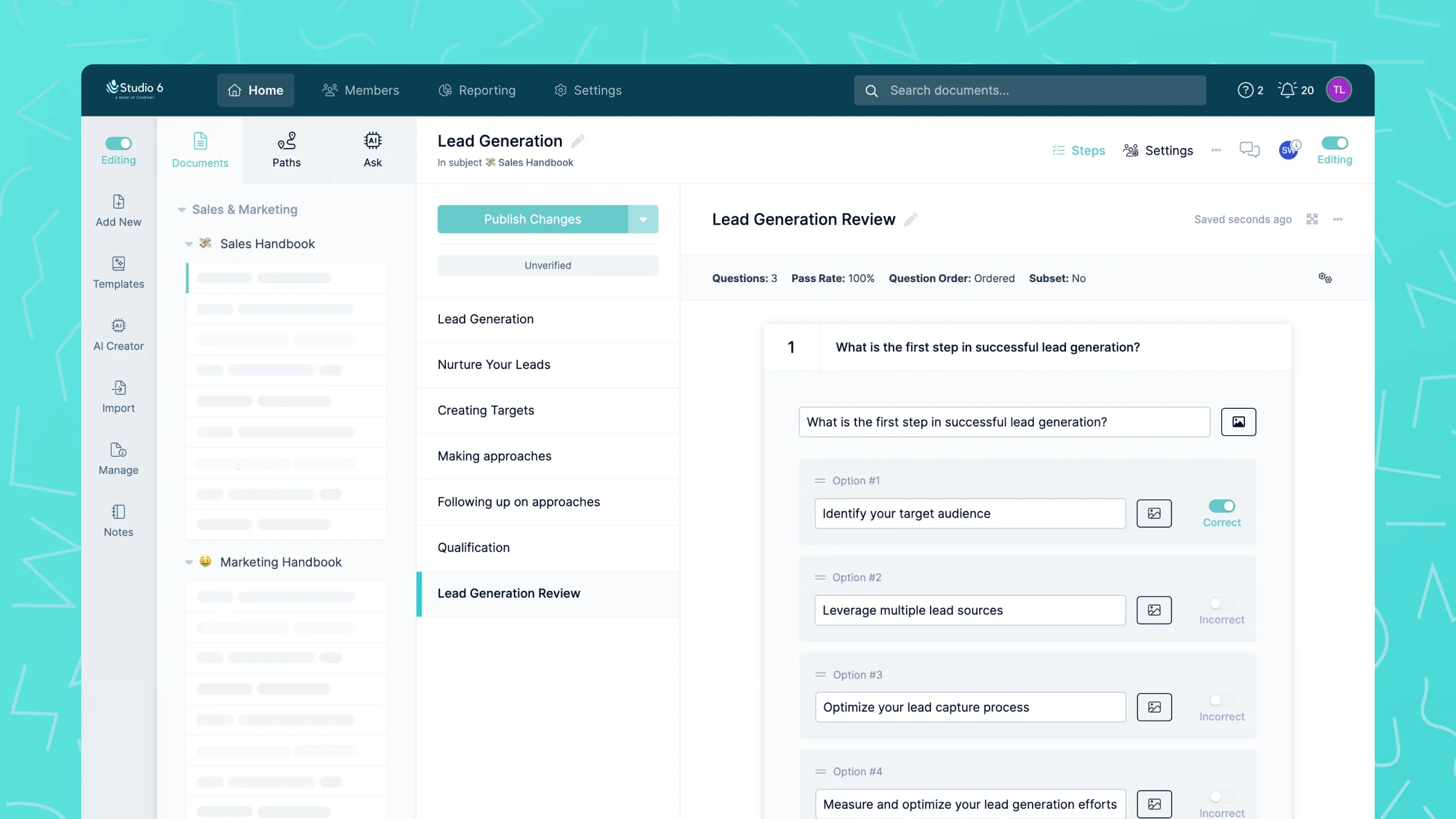The image size is (1456, 819).
Task: Click the notifications bell icon
Action: click(1287, 90)
